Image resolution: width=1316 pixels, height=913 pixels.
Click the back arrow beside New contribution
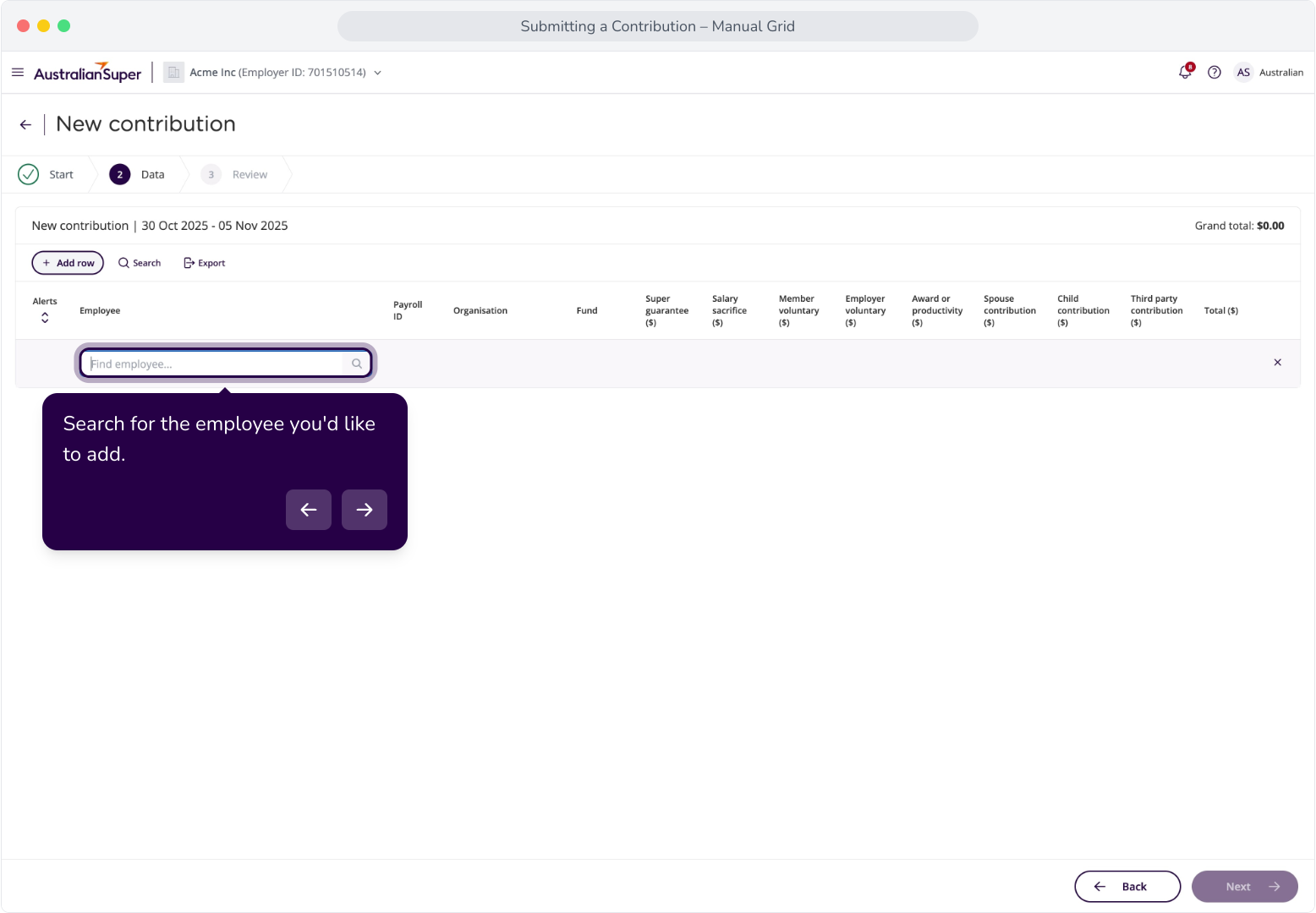[x=25, y=125]
